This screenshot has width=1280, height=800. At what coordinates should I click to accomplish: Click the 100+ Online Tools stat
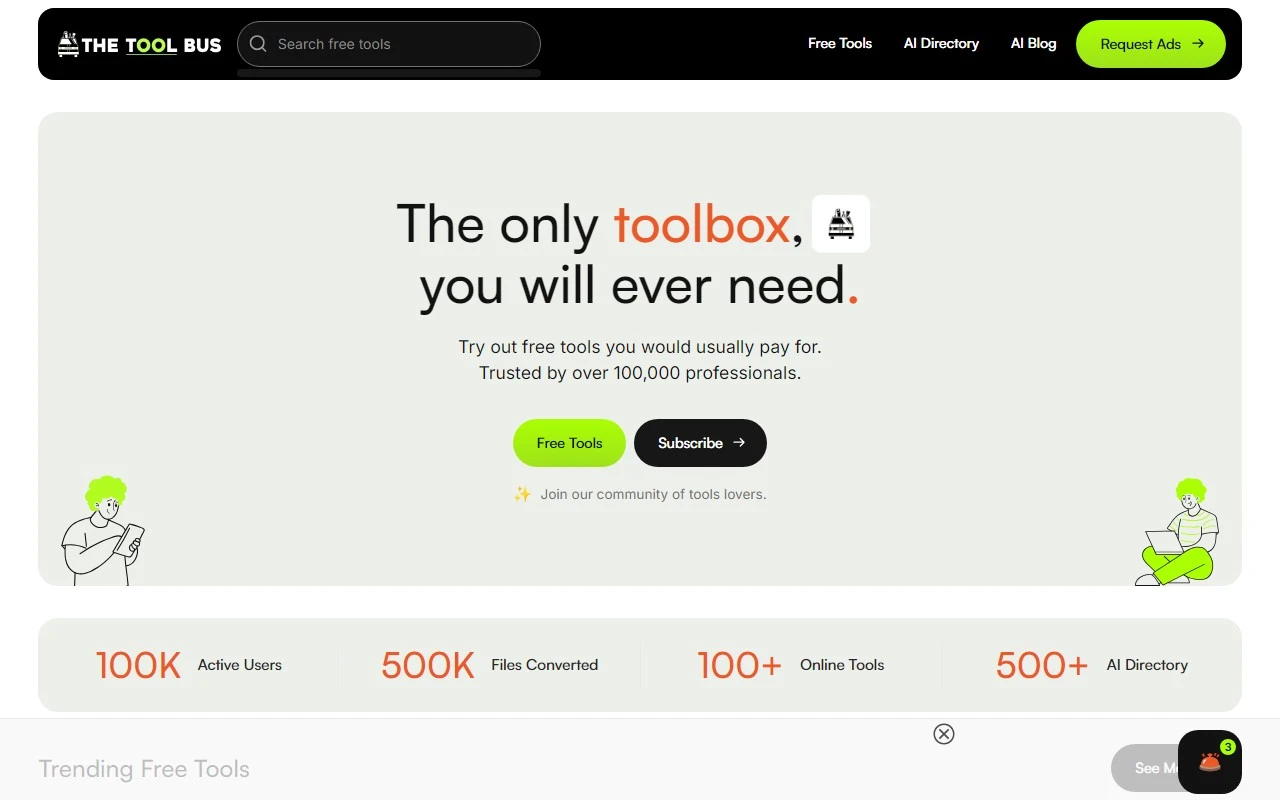point(791,665)
